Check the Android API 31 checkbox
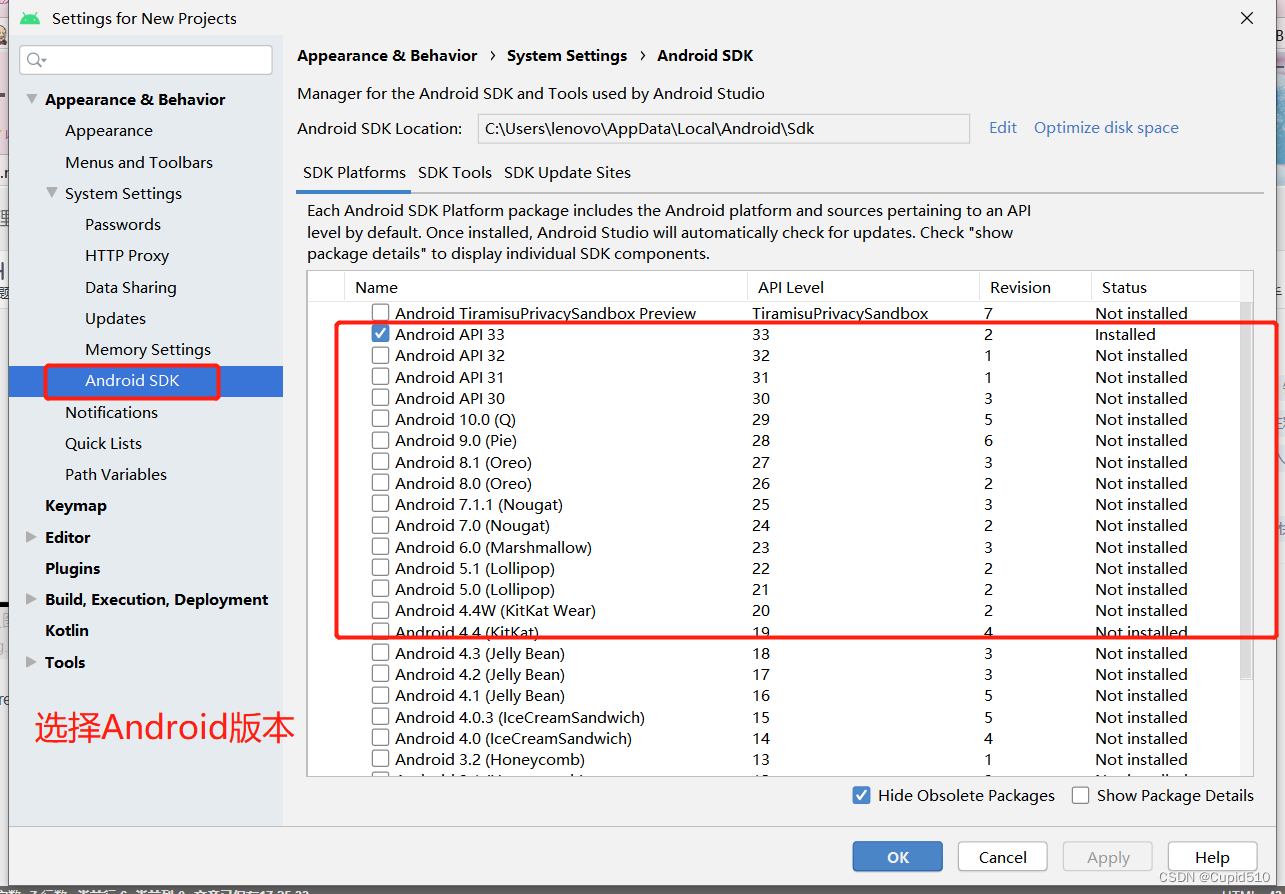The height and width of the screenshot is (894, 1285). tap(380, 377)
